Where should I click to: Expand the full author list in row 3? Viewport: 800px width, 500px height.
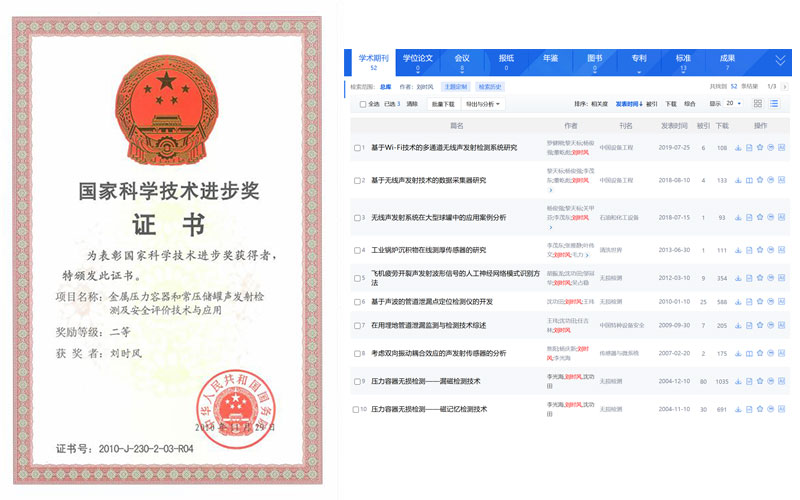point(551,227)
